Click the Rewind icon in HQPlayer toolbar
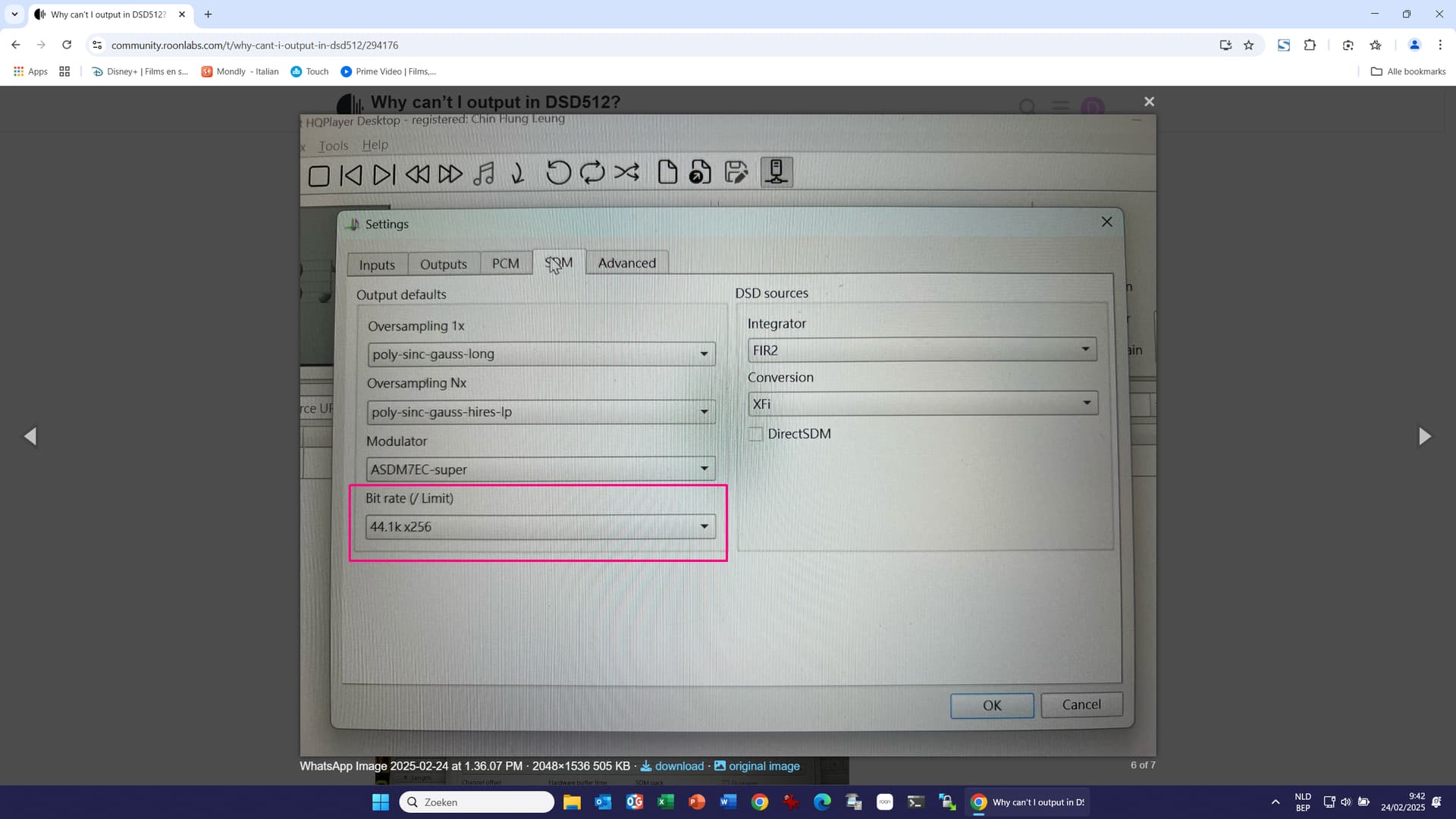The width and height of the screenshot is (1456, 819). [417, 174]
